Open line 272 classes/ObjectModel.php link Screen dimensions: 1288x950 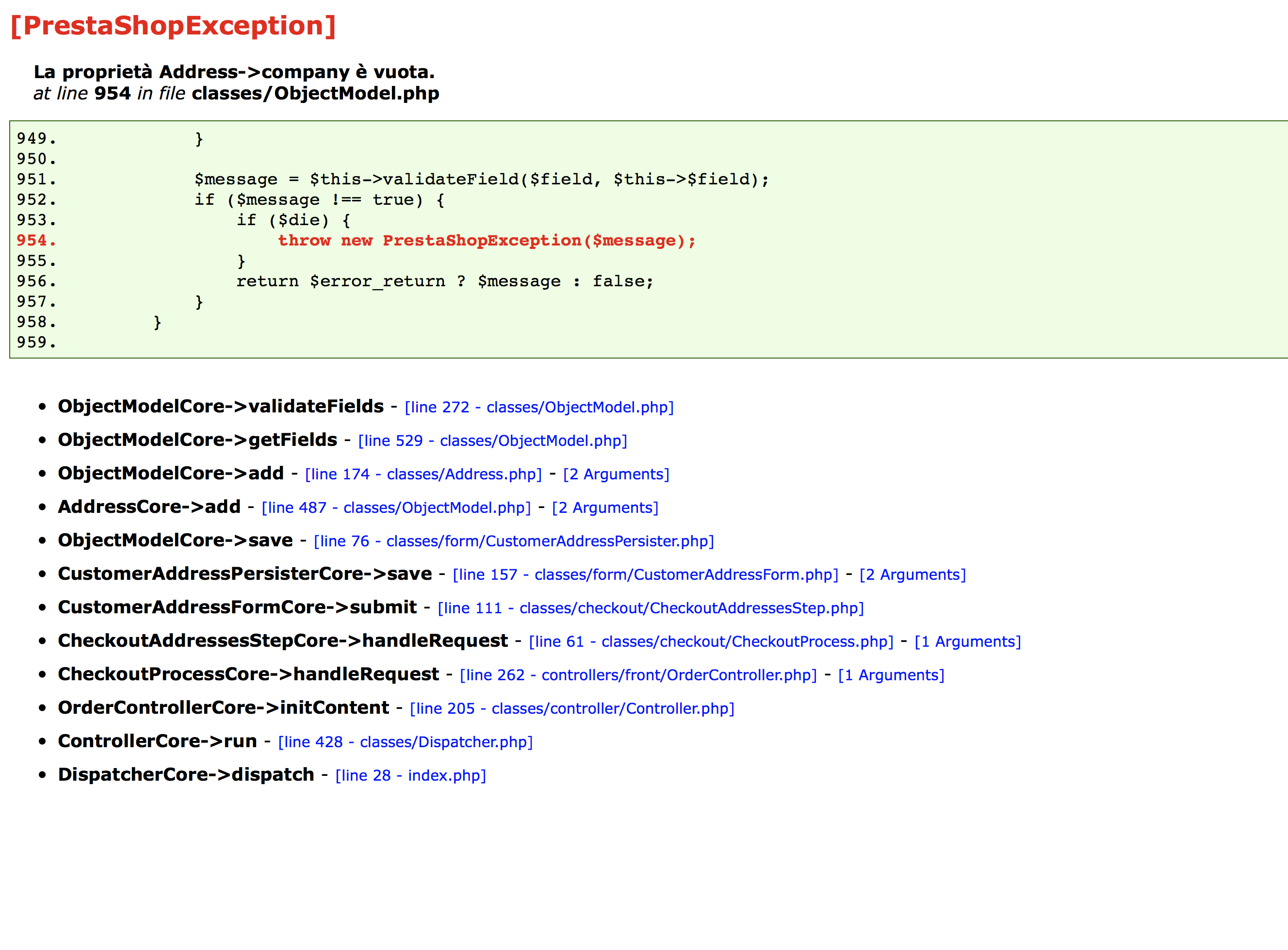click(x=539, y=407)
